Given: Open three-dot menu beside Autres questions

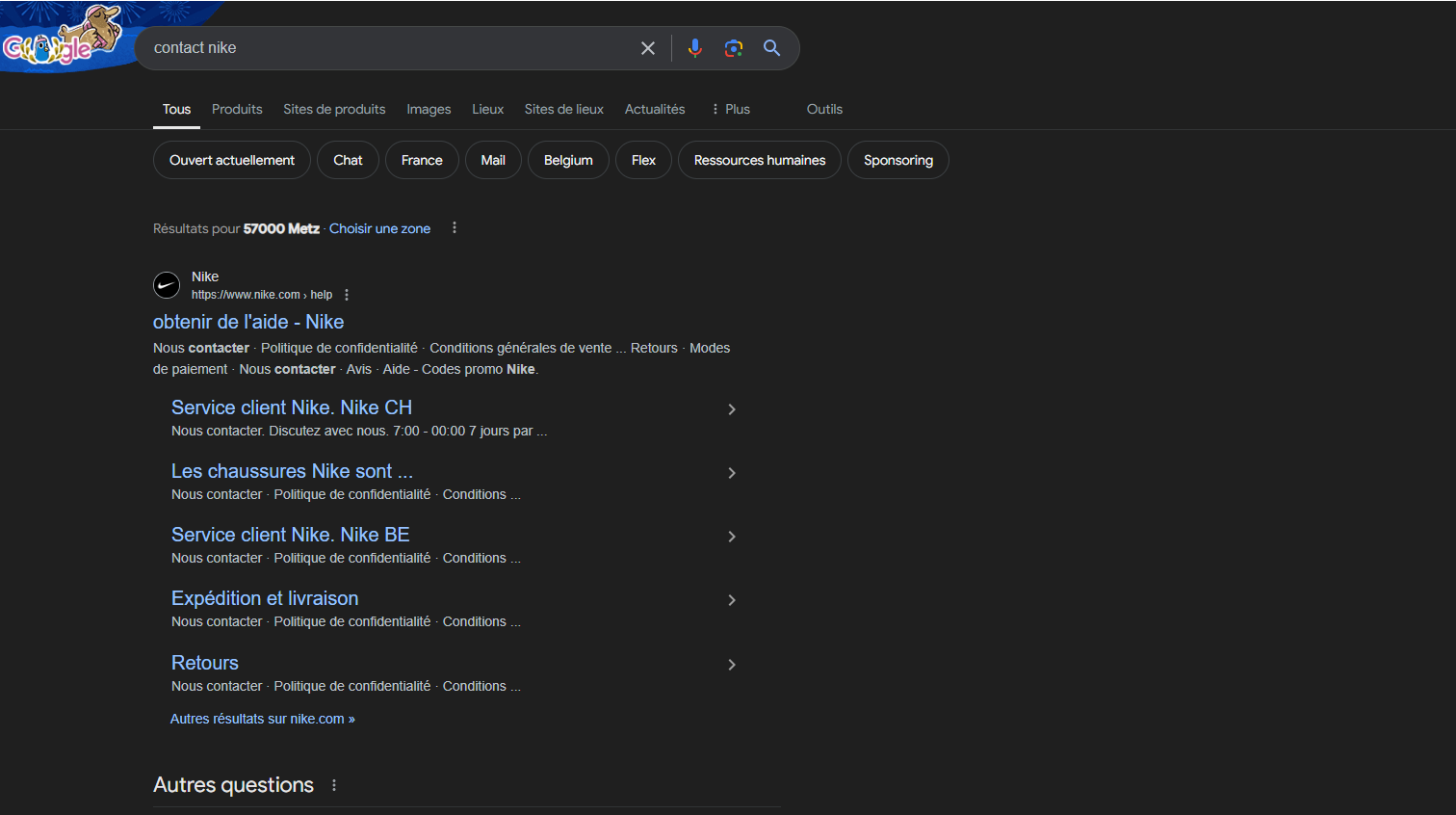Looking at the screenshot, I should [334, 785].
